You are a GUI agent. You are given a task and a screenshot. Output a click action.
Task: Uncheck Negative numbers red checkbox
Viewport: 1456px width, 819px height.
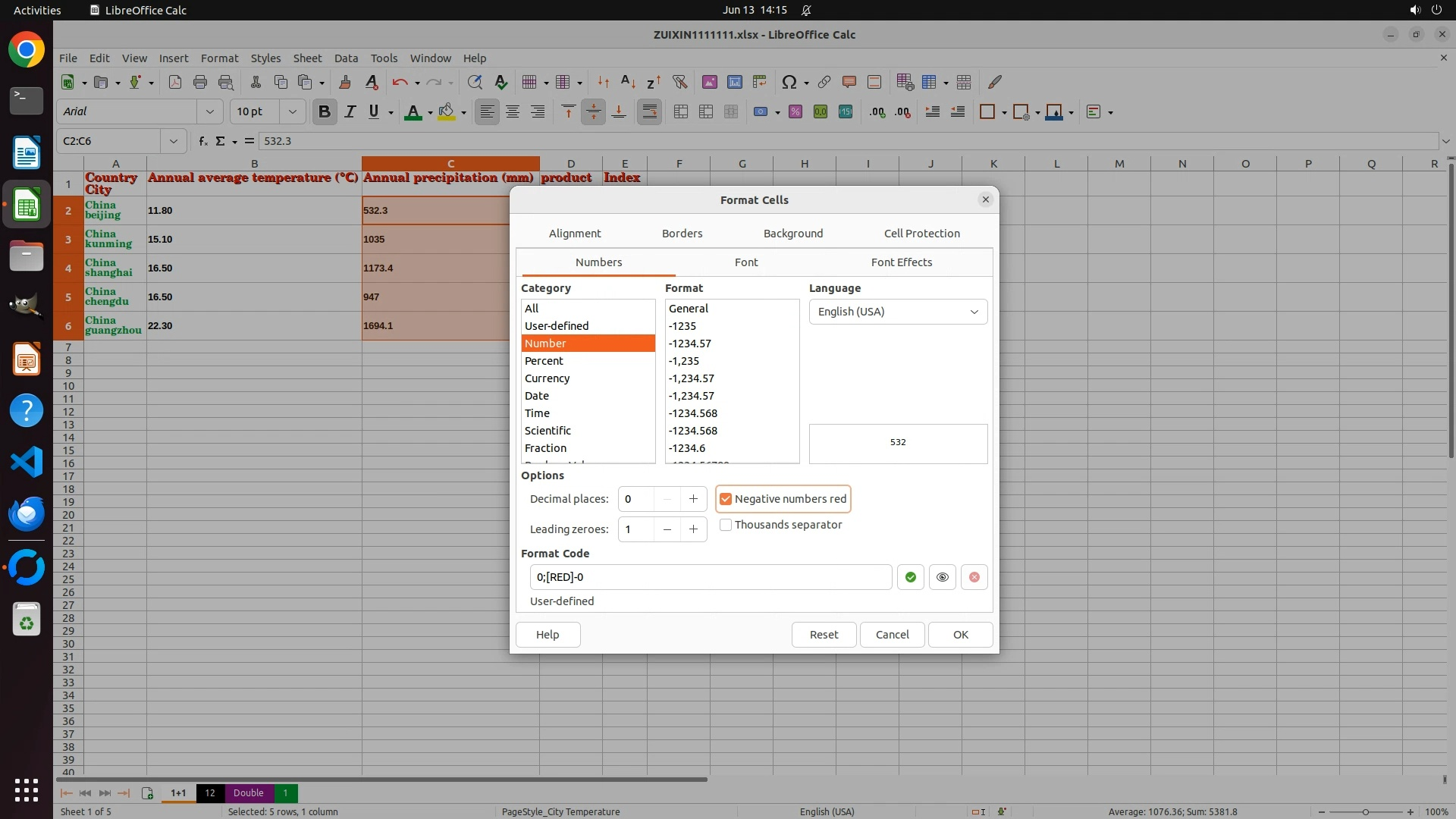(726, 499)
